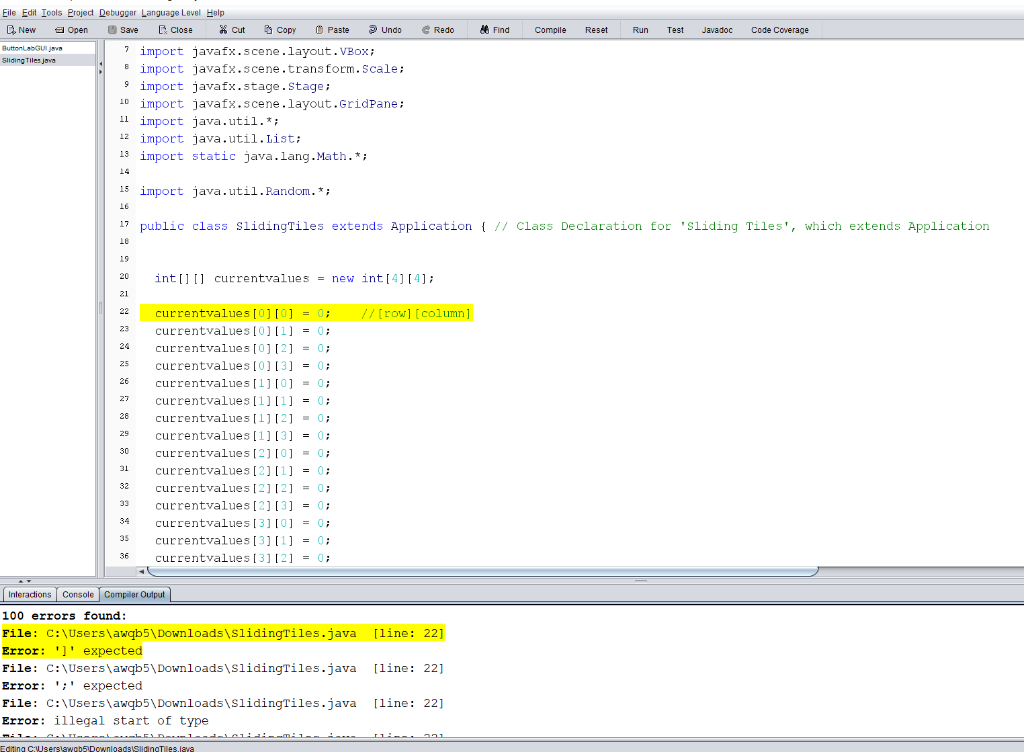
Task: Click the Test toolbar button
Action: [675, 30]
